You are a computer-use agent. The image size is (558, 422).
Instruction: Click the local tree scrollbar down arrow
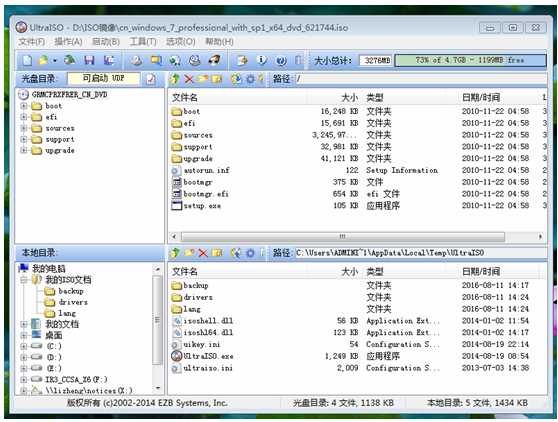(x=158, y=388)
